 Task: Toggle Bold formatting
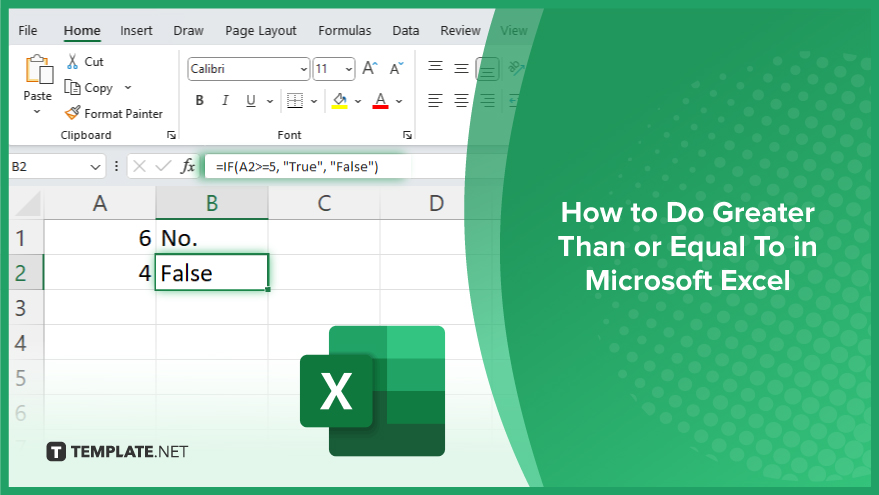[200, 100]
